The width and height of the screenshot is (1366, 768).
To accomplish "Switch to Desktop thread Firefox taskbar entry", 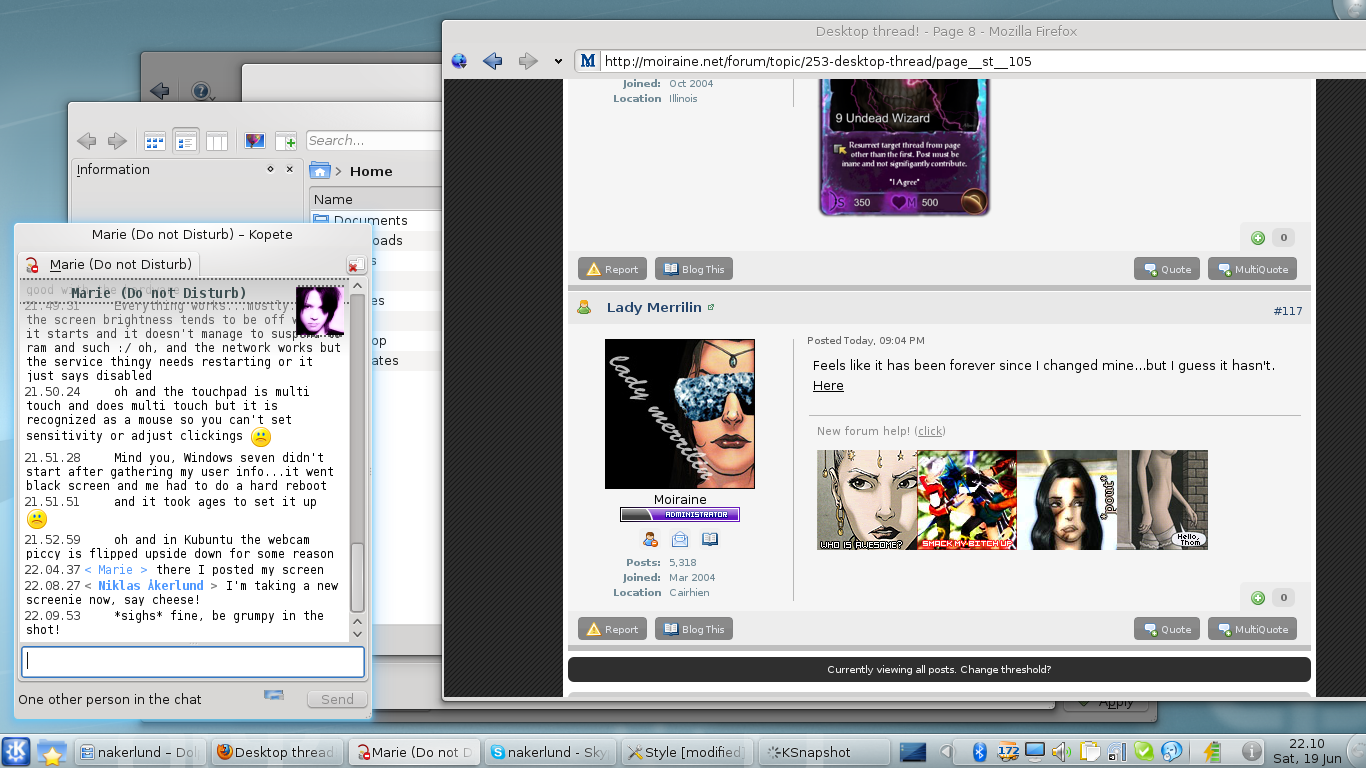I will point(277,752).
